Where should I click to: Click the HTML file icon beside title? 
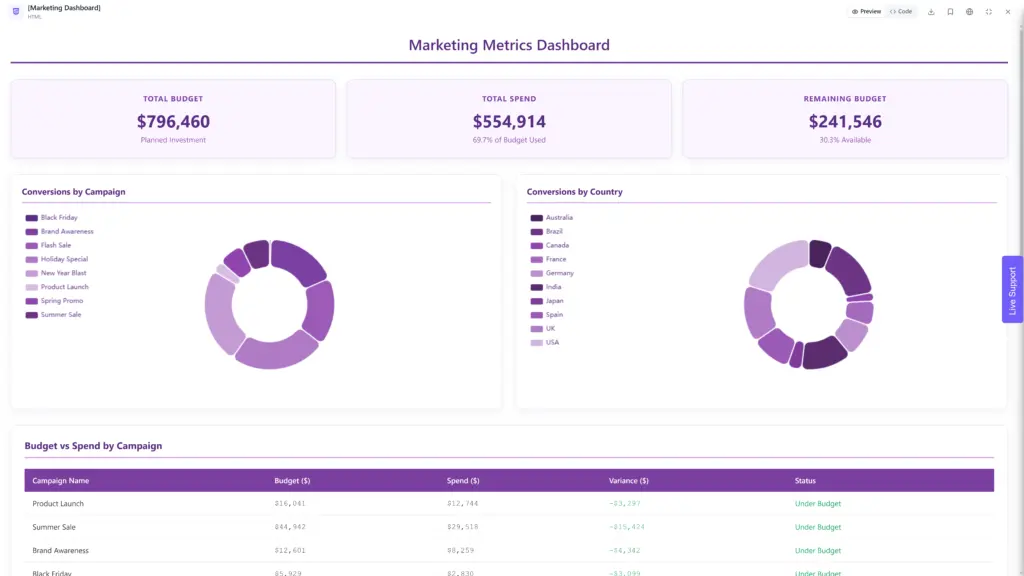coord(16,11)
